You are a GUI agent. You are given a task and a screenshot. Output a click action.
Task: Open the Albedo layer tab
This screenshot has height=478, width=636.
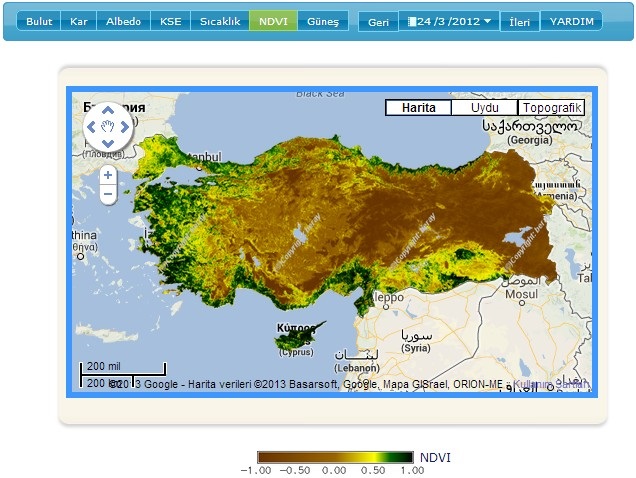pyautogui.click(x=123, y=22)
